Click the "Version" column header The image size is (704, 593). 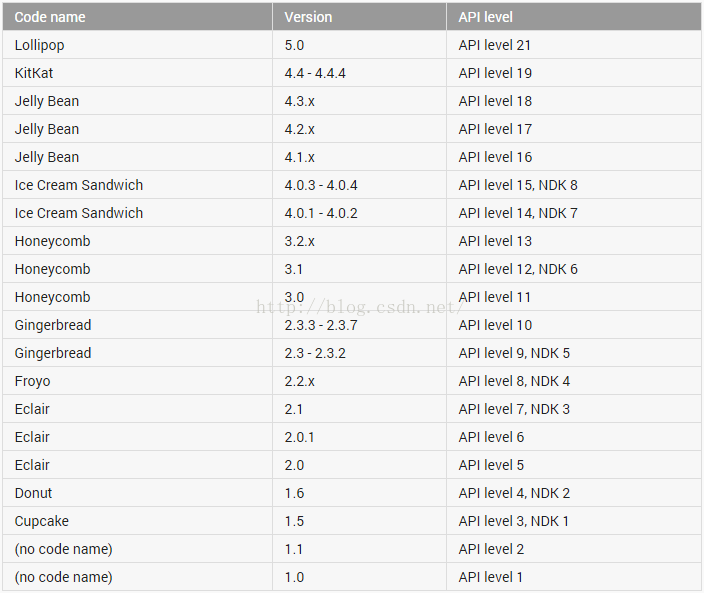click(308, 17)
